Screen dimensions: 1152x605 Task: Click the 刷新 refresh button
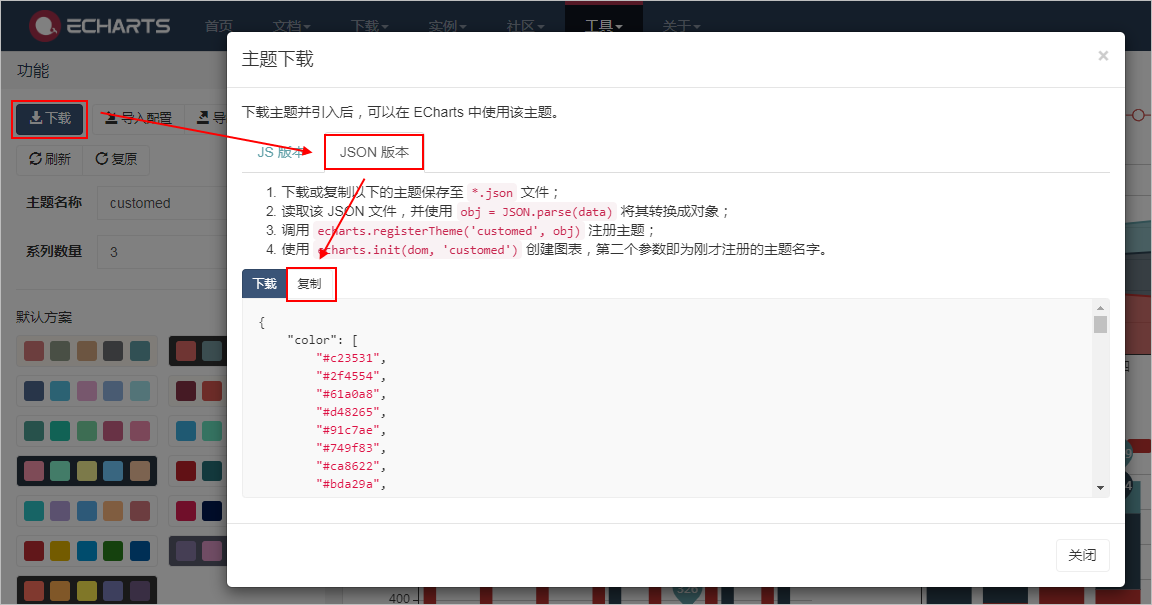pos(50,160)
